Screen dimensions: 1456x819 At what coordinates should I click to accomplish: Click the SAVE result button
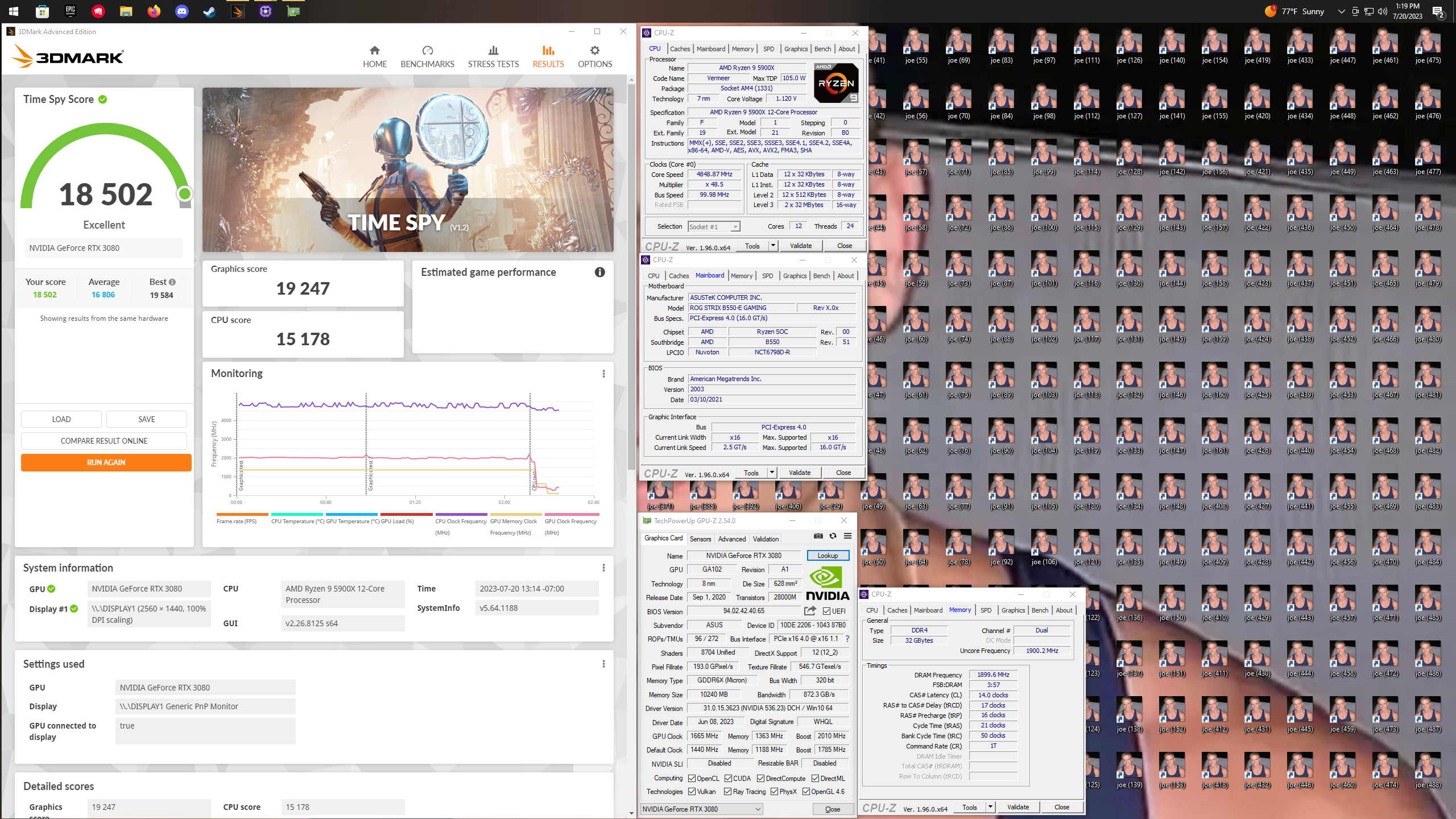coord(147,419)
